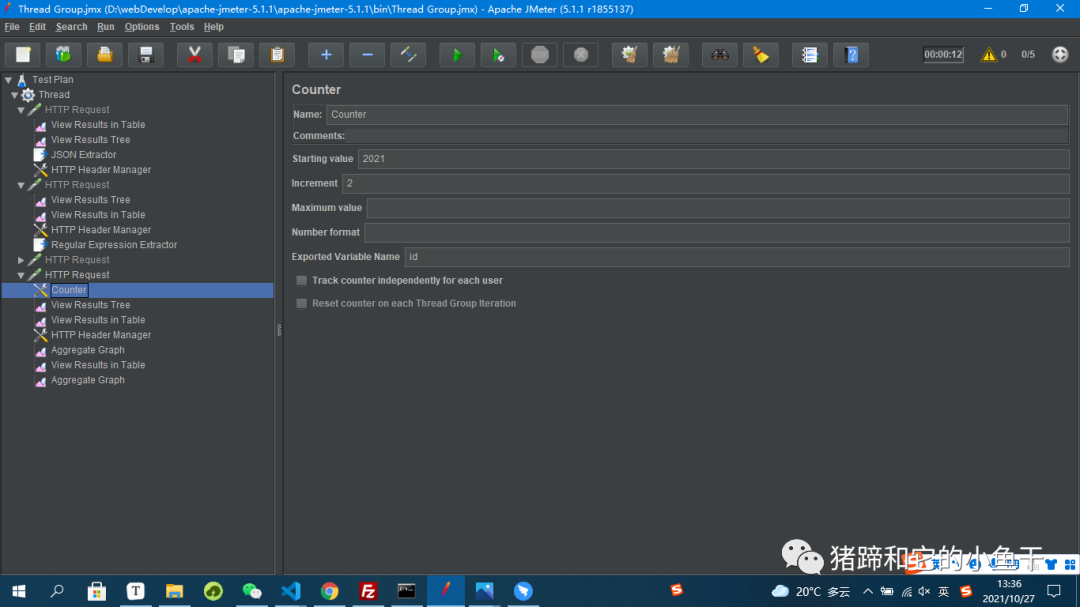Select the Test Plan tree item
The image size is (1080, 607).
52,80
